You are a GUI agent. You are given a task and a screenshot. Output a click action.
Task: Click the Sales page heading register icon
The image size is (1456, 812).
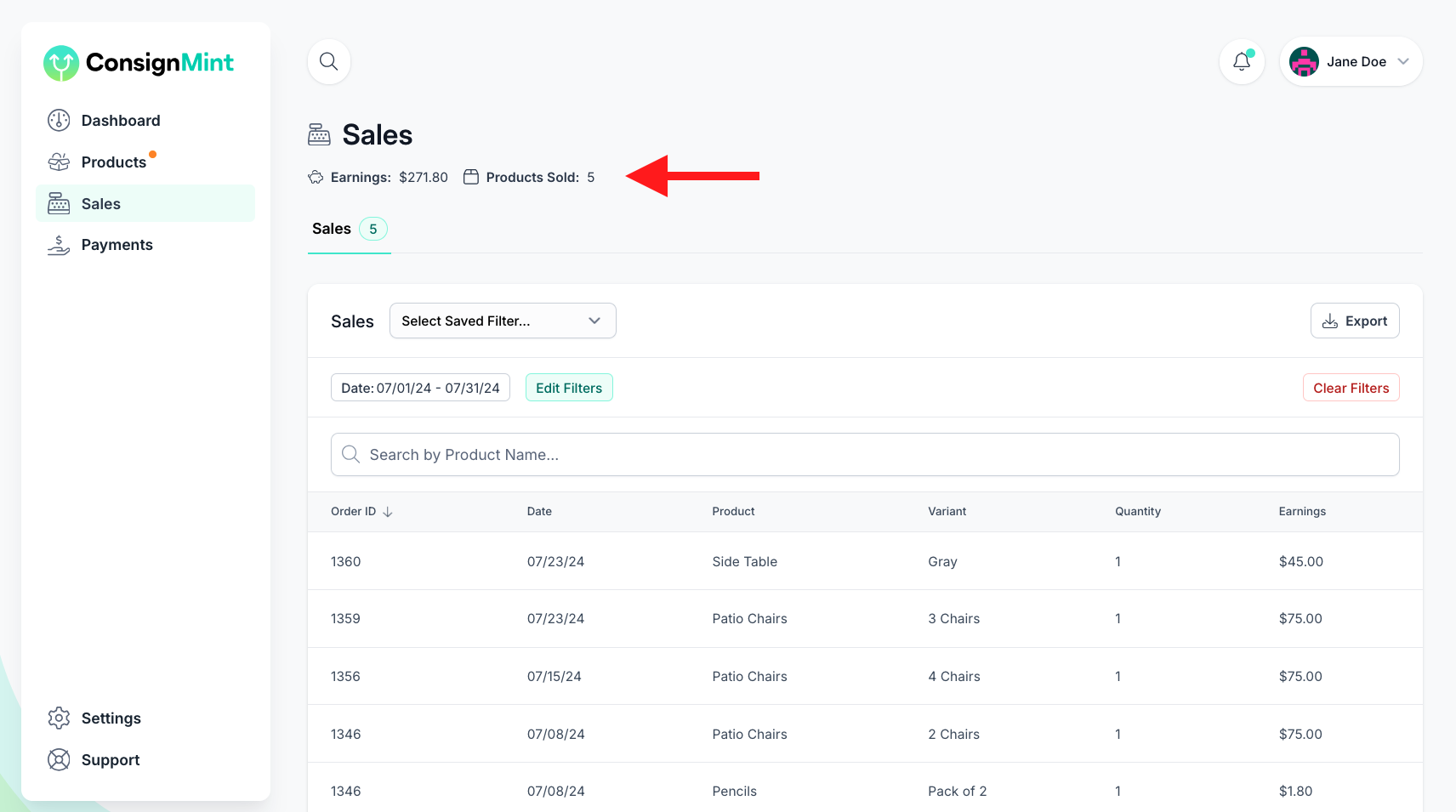point(319,134)
